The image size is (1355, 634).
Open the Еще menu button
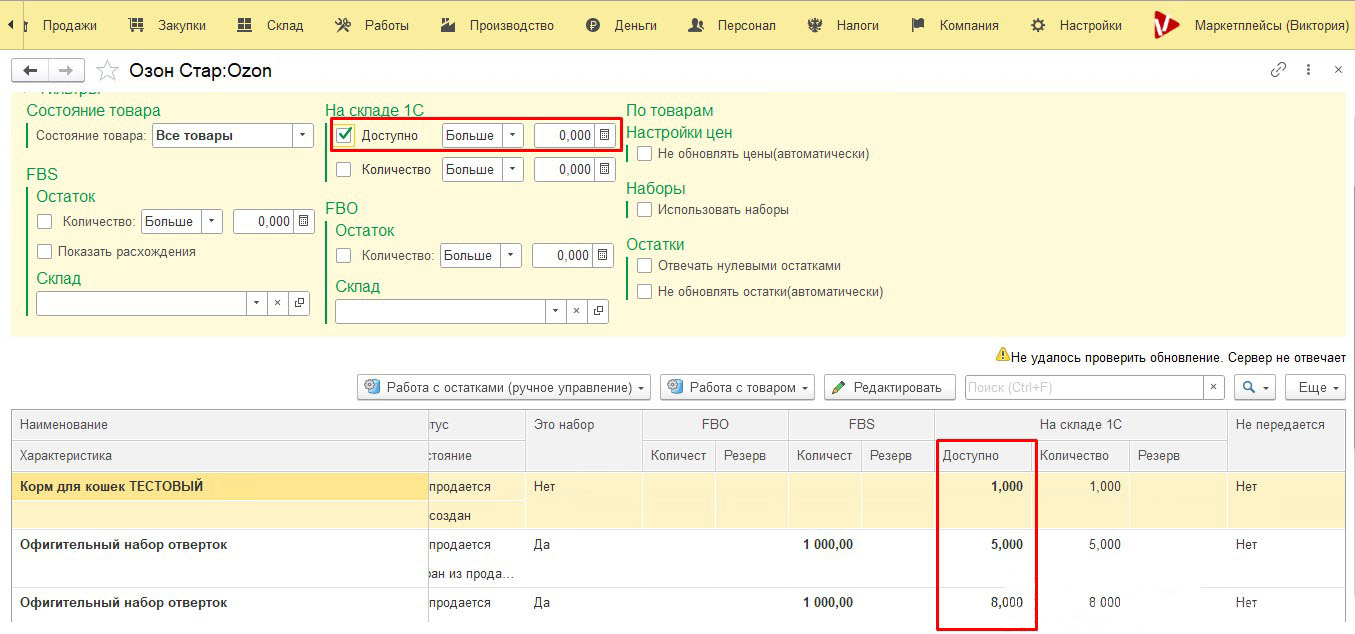1316,387
